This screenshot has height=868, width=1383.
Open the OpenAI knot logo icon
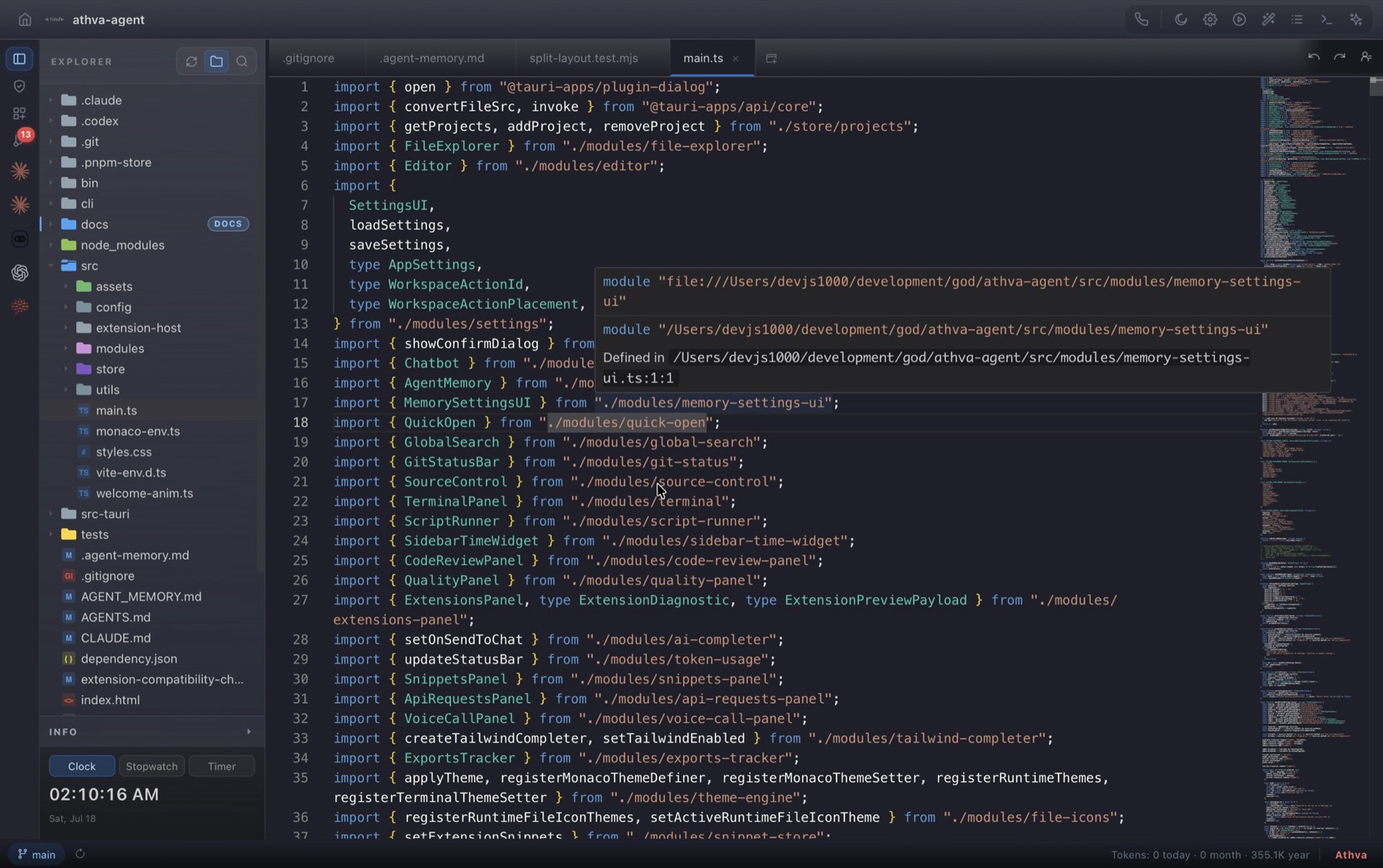pos(20,273)
